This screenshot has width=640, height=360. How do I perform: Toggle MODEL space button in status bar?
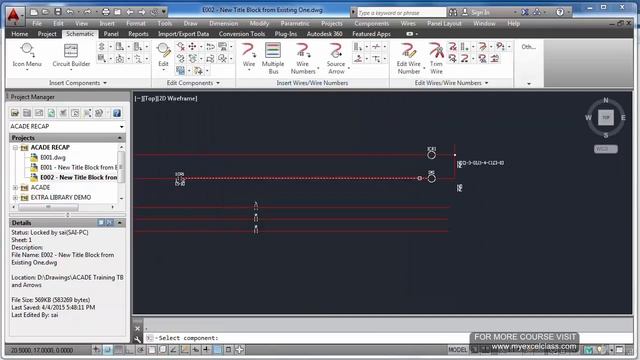click(458, 350)
